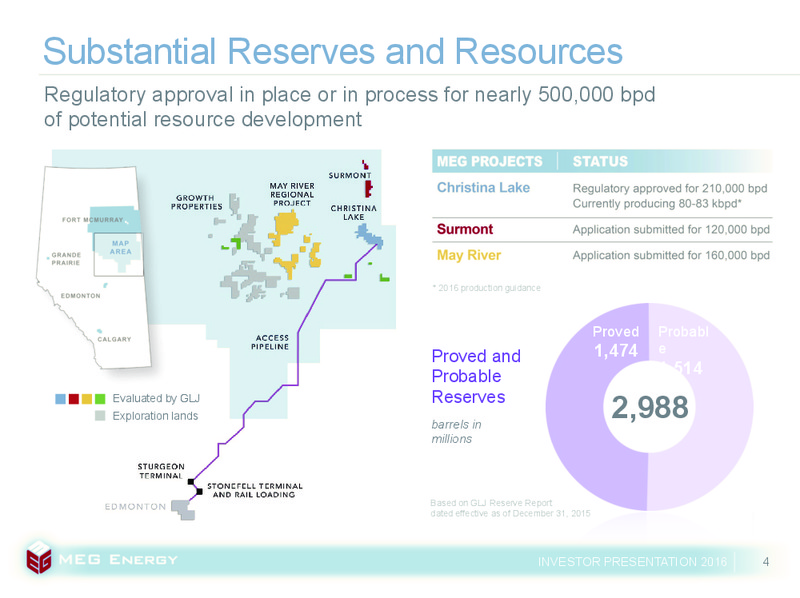Click the 'barrels in millions' caption
Viewport: 800px width, 598px height.
click(457, 432)
